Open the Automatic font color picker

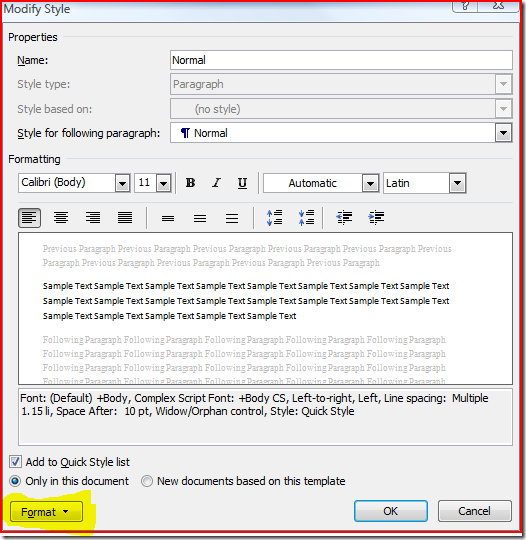370,183
